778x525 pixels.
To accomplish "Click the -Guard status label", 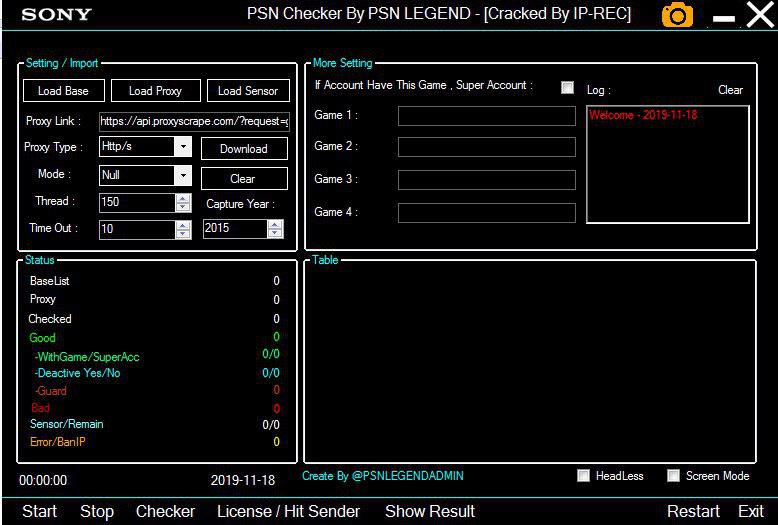I will [x=51, y=391].
